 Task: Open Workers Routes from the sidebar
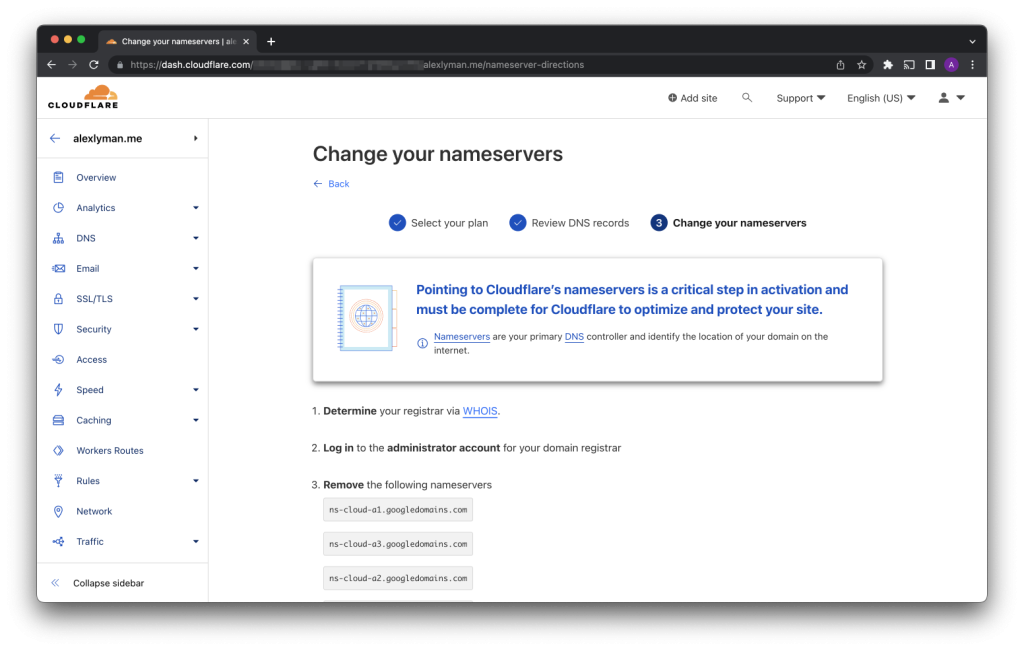point(109,451)
